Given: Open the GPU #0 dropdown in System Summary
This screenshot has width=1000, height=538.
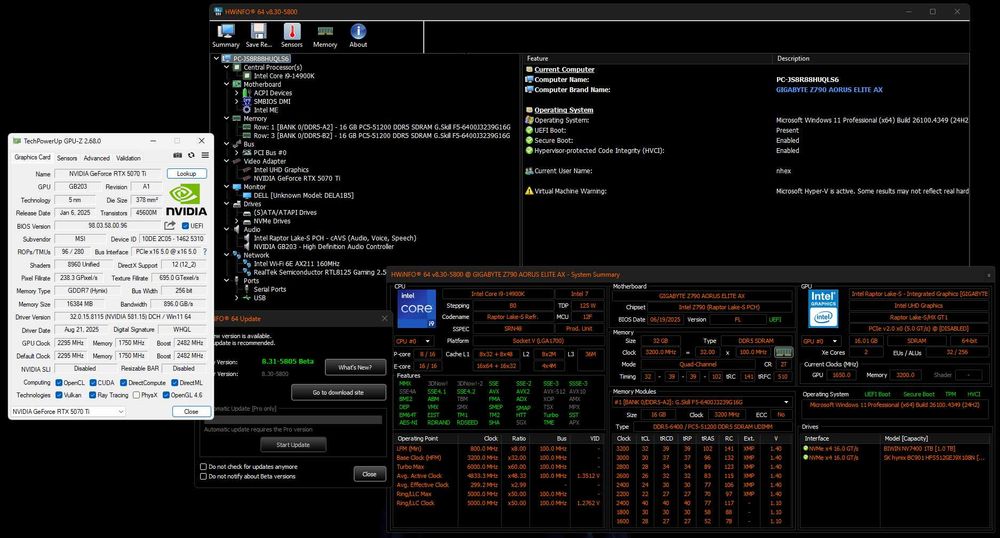Looking at the screenshot, I should [x=821, y=341].
